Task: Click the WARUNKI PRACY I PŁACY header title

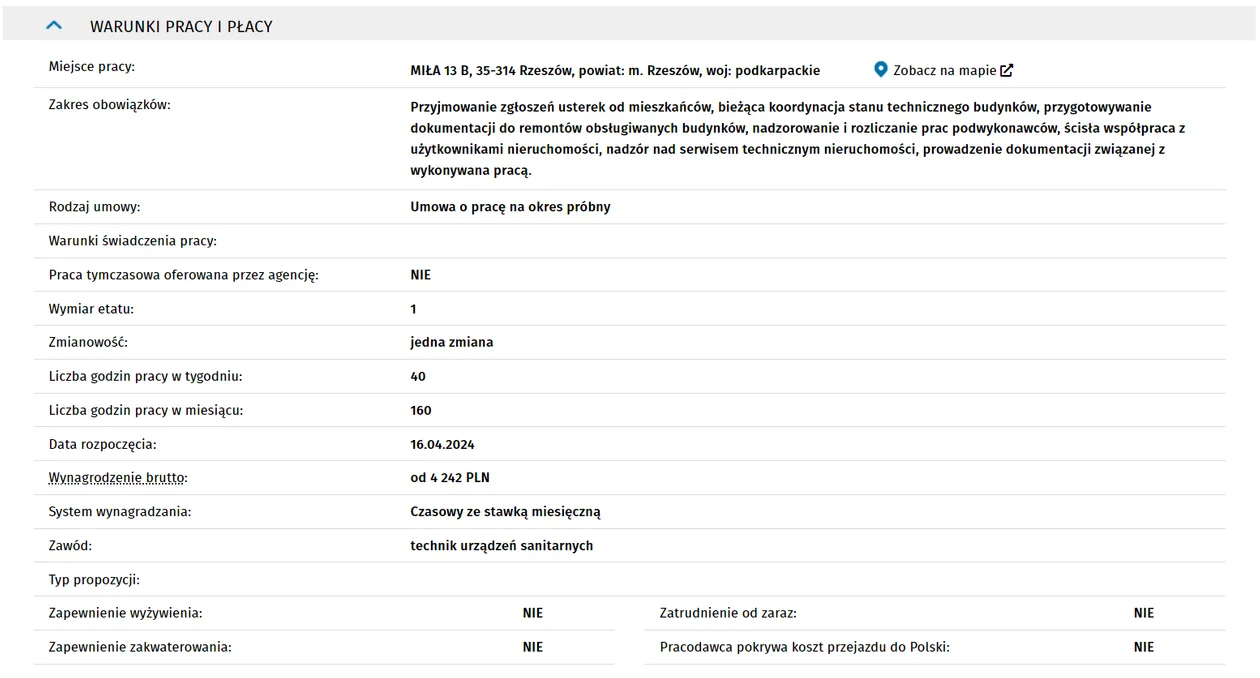Action: (181, 27)
